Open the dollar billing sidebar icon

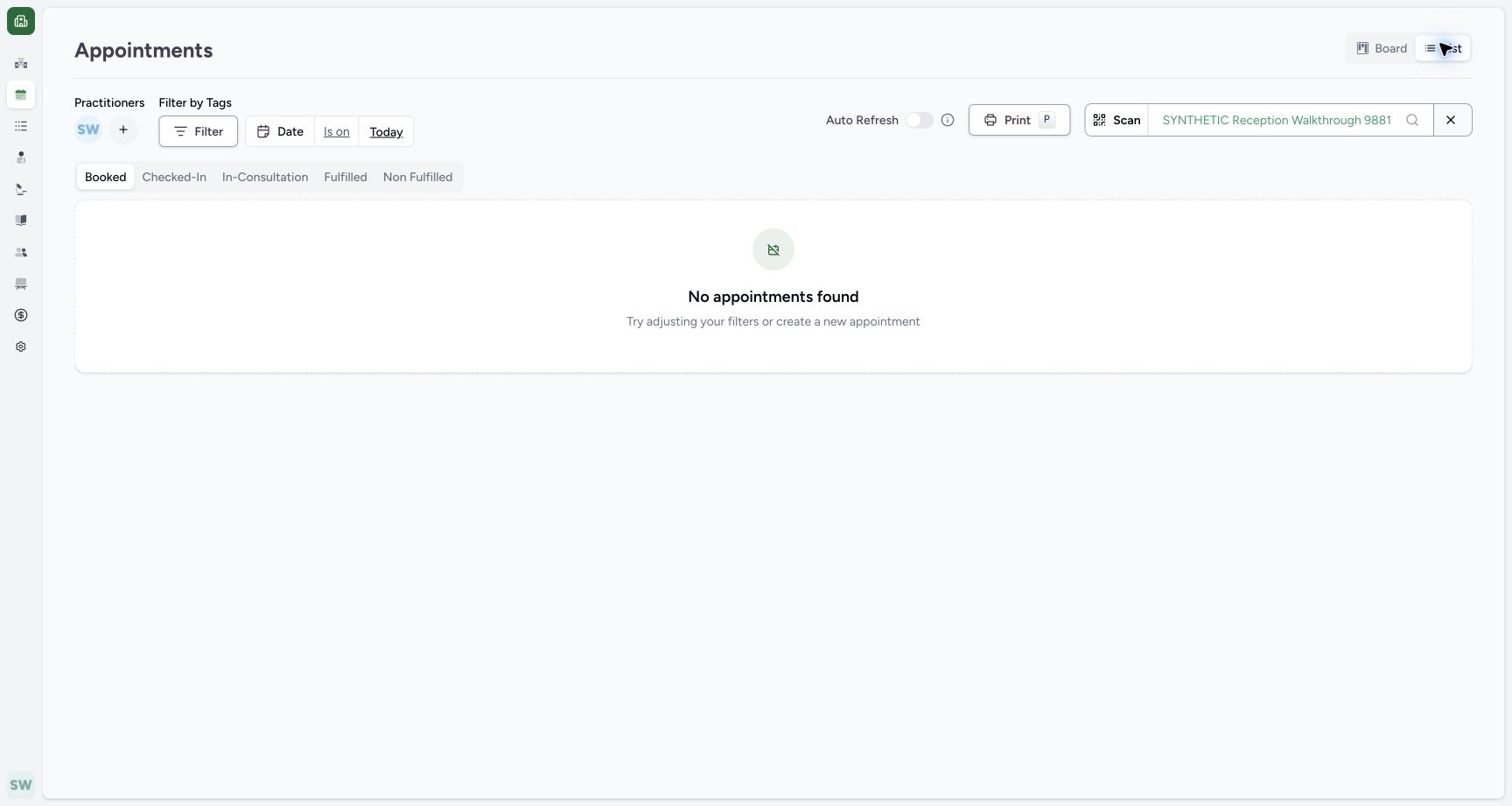[x=21, y=315]
